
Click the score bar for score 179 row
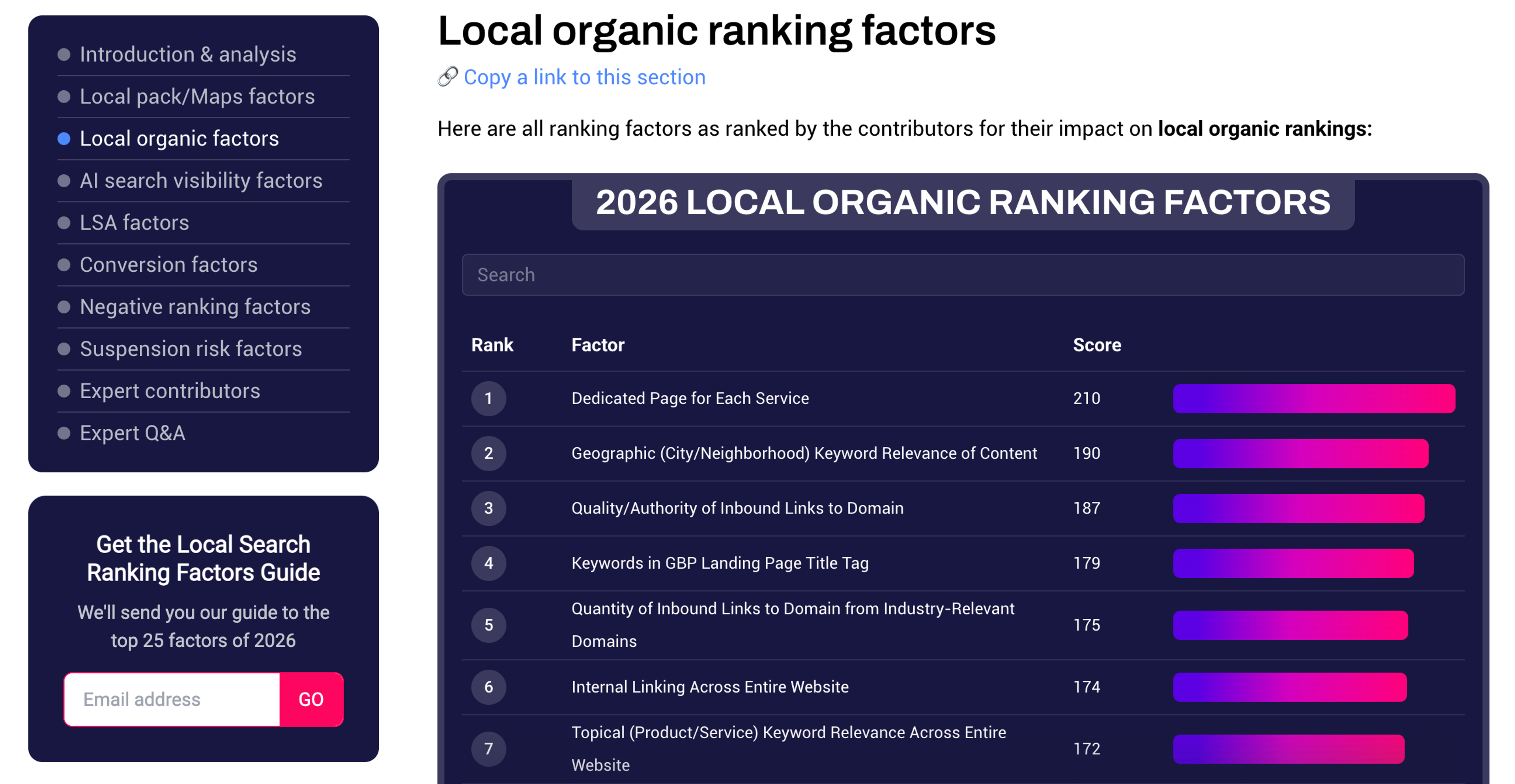[x=1293, y=563]
